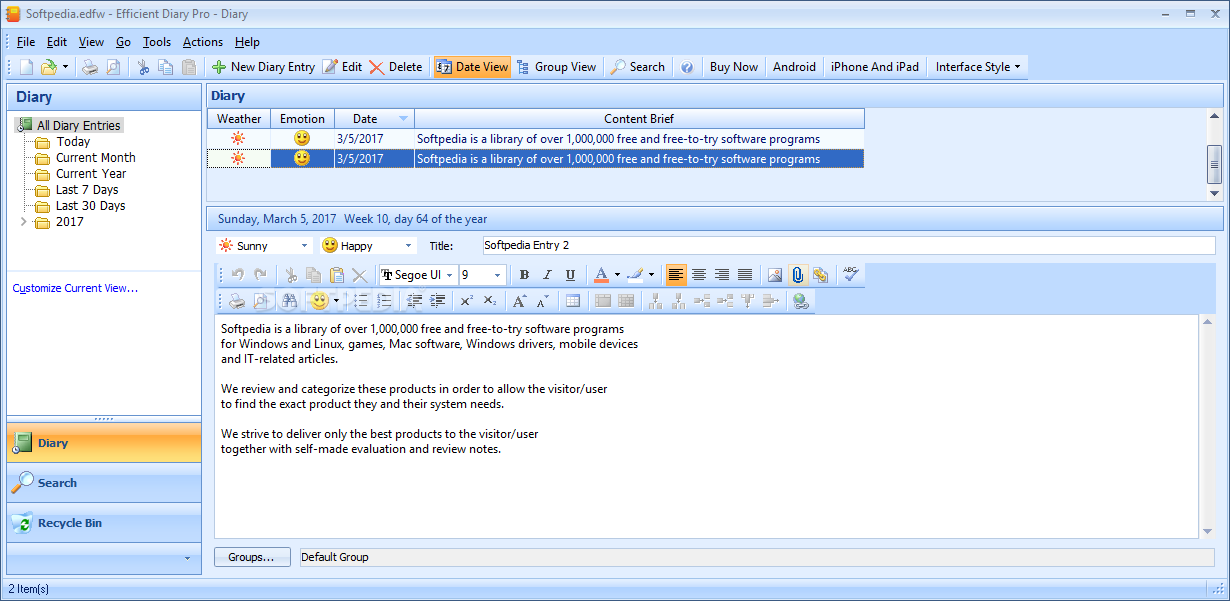Open the Go menu

(x=123, y=42)
